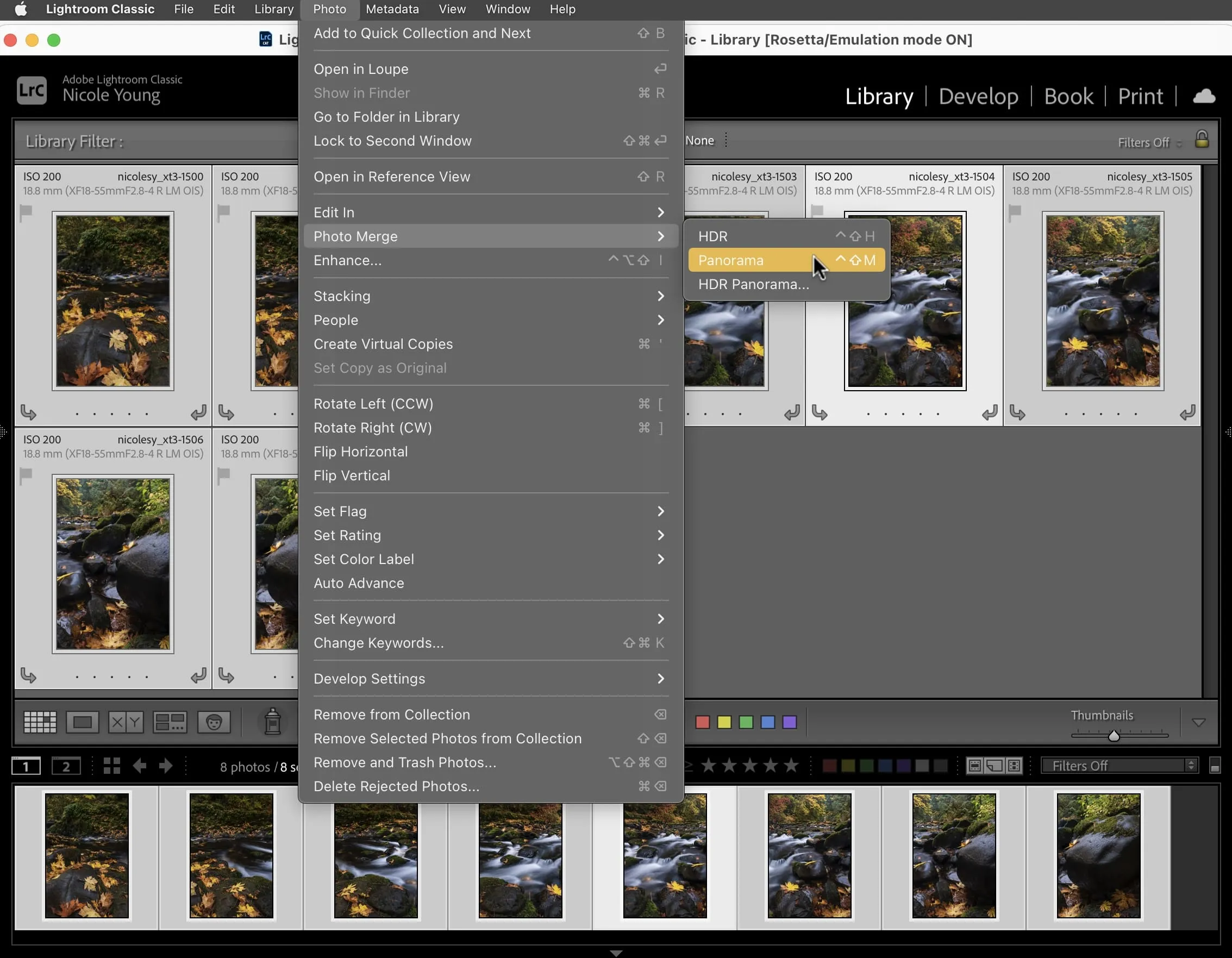
Task: Open toolbar content triangle menu
Action: 1198,722
